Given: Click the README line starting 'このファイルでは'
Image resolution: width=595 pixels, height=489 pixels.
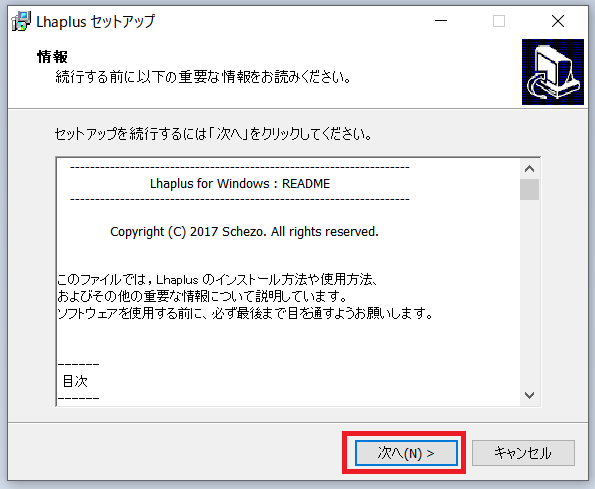Looking at the screenshot, I should (217, 280).
